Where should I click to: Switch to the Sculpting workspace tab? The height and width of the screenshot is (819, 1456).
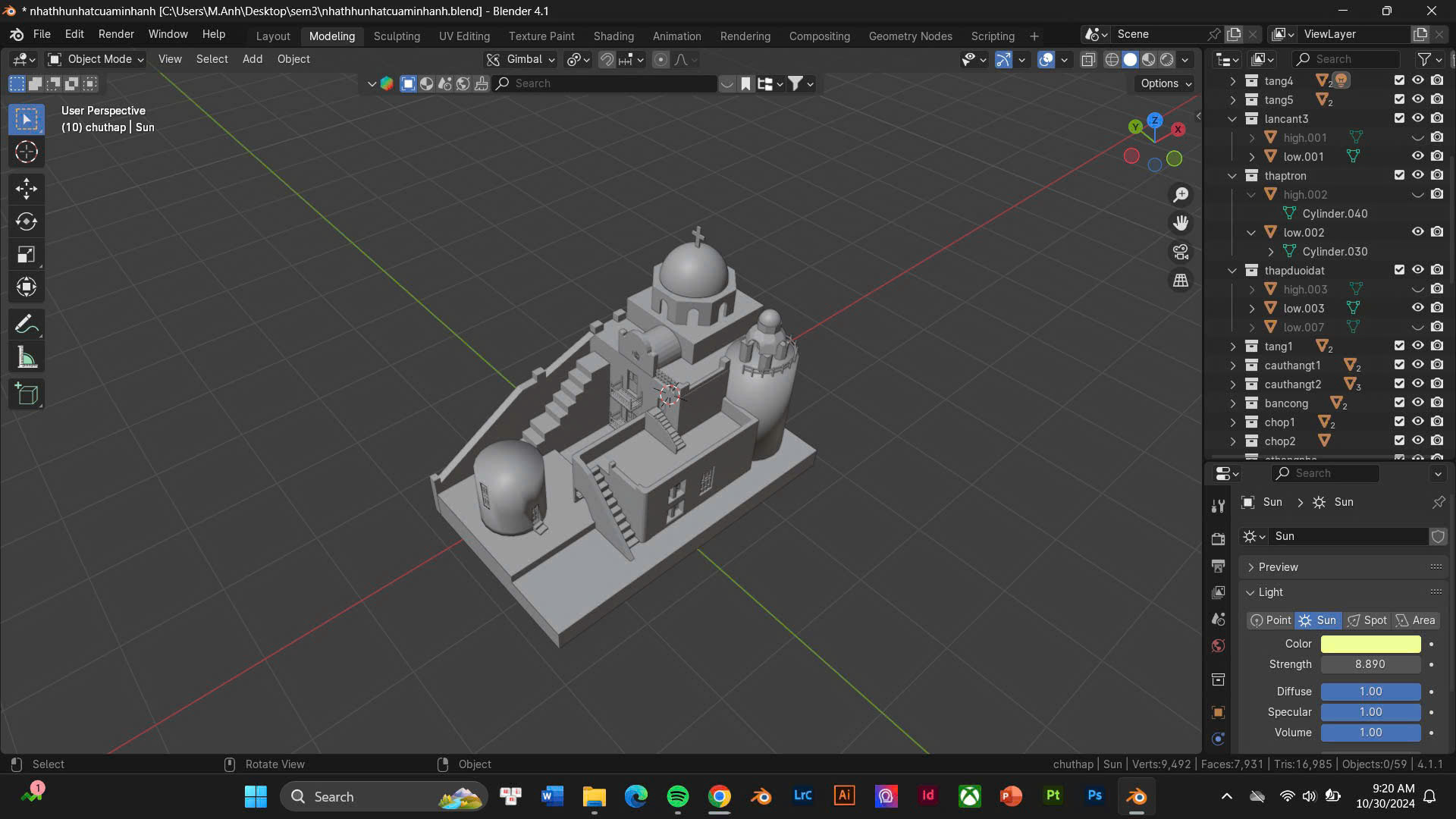pos(397,36)
